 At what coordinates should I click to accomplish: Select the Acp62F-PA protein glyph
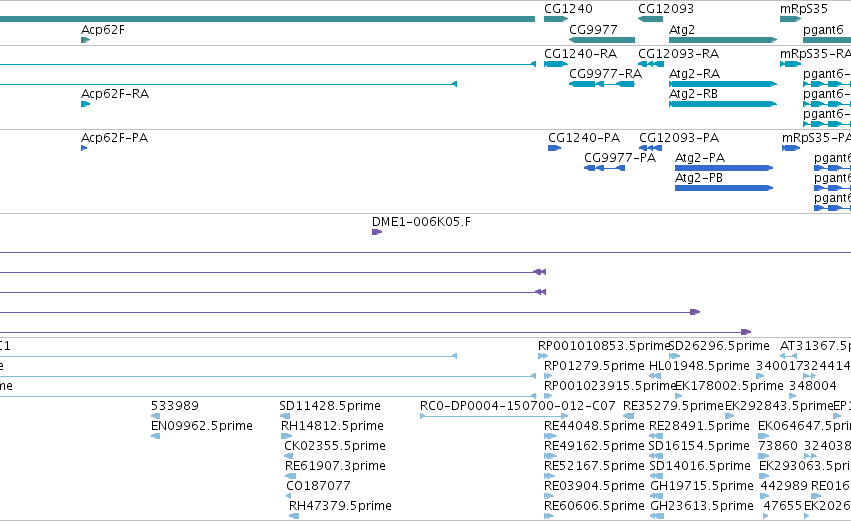(84, 148)
